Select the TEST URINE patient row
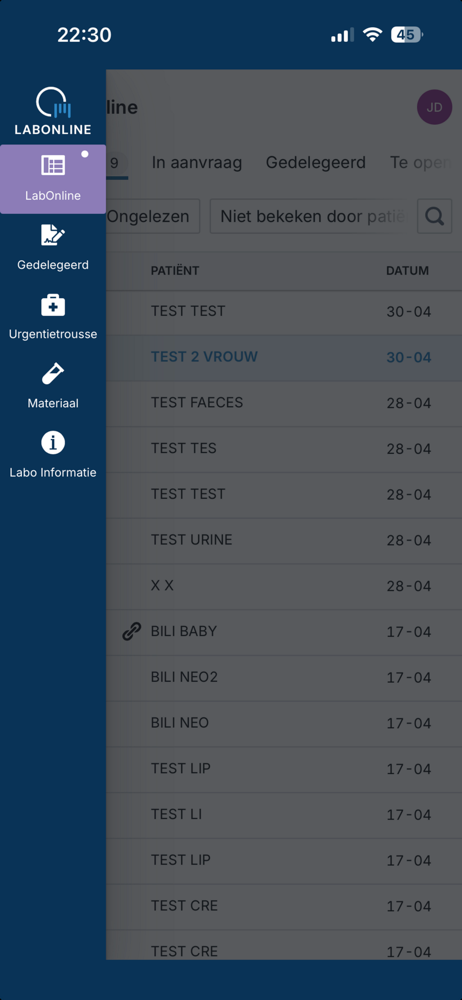Viewport: 462px width, 1000px height. 284,540
